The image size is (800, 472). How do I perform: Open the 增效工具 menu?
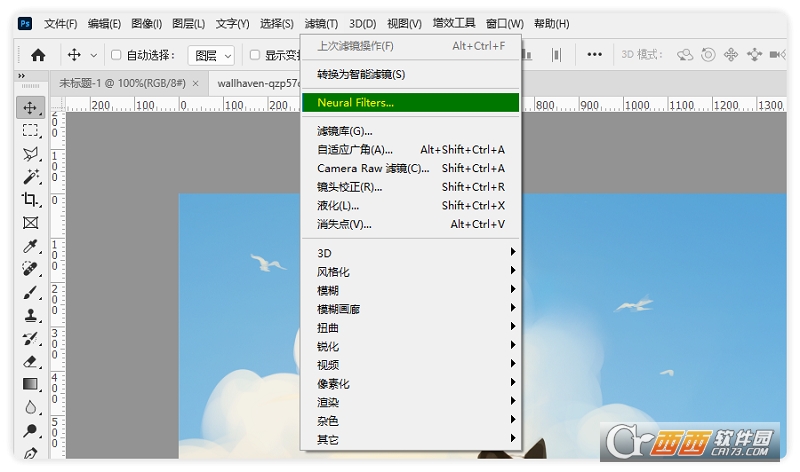[454, 23]
